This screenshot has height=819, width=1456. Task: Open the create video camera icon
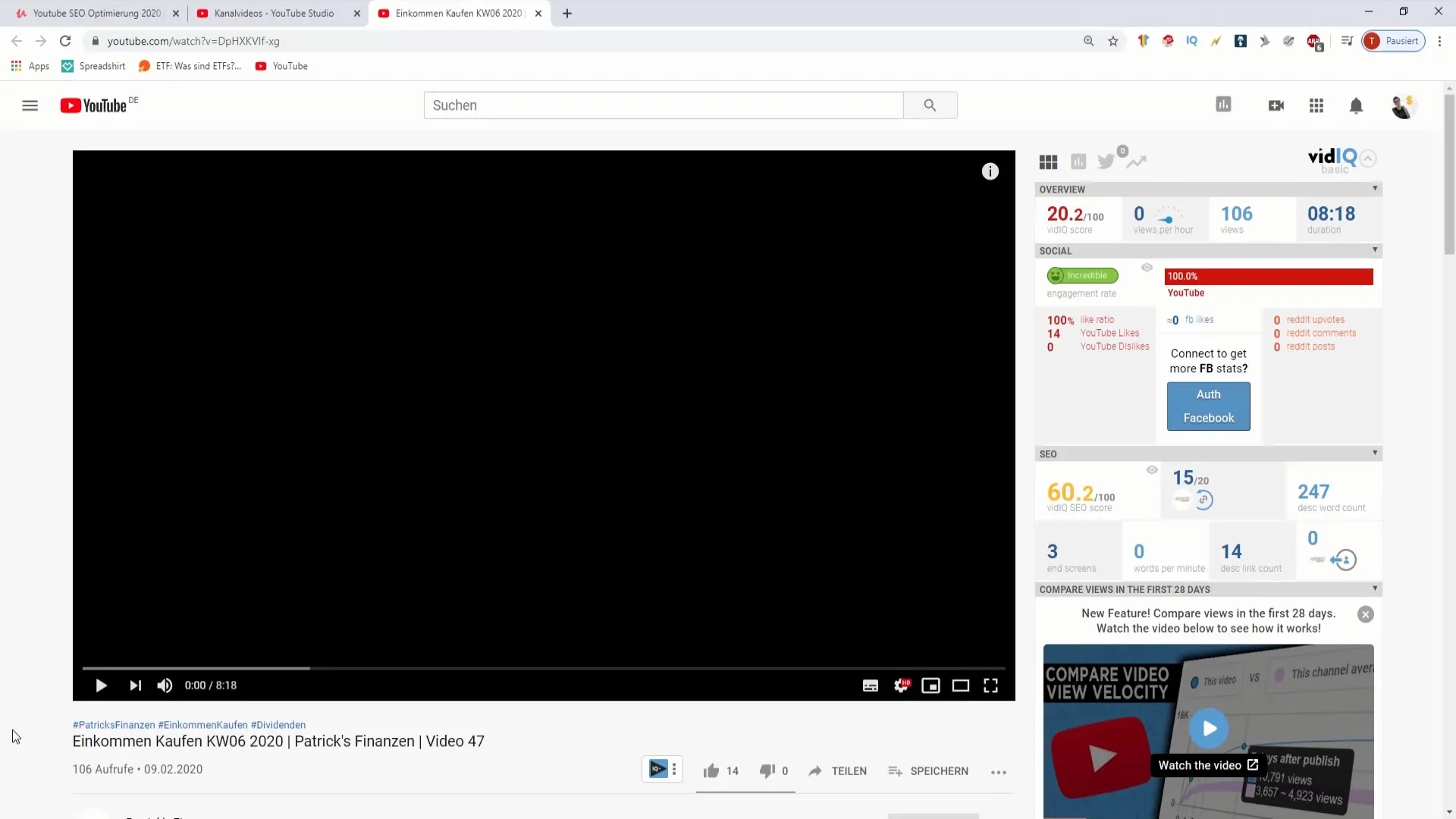point(1276,105)
